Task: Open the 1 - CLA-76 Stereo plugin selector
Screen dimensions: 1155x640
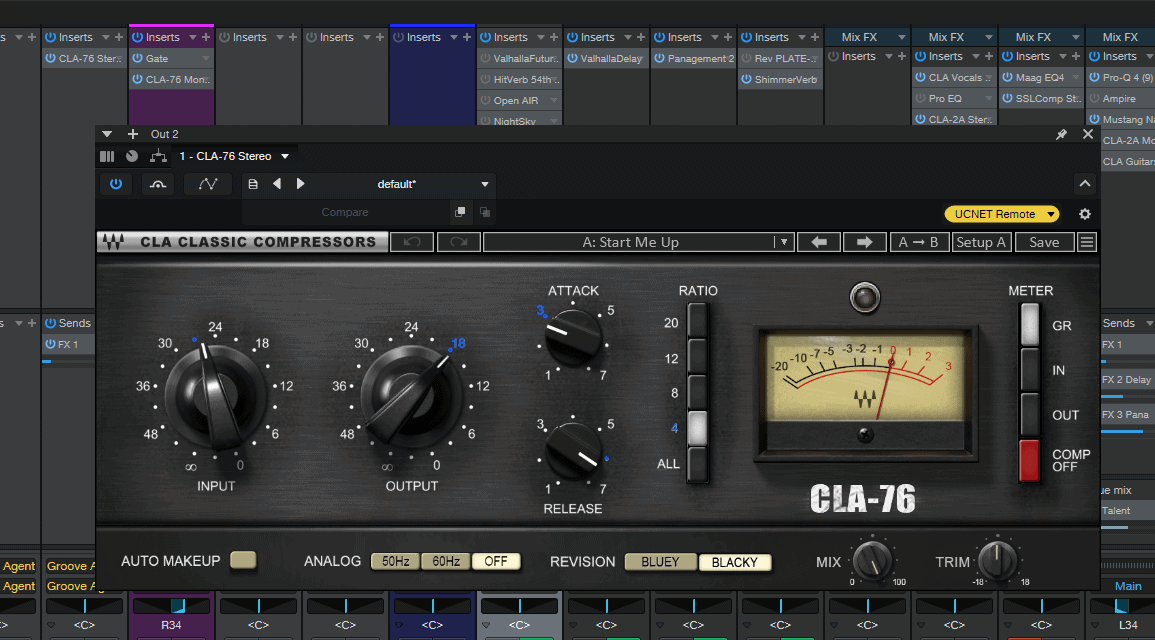Action: click(234, 156)
